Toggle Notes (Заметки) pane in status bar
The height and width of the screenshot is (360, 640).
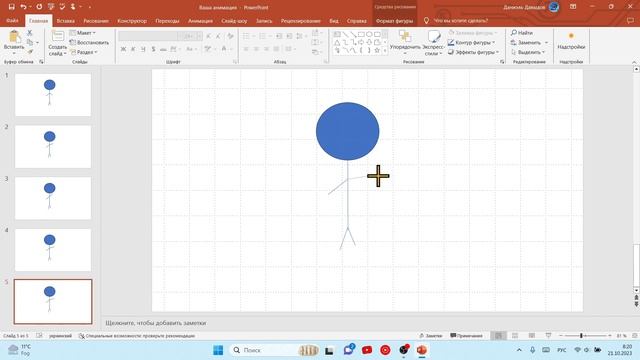tap(431, 336)
